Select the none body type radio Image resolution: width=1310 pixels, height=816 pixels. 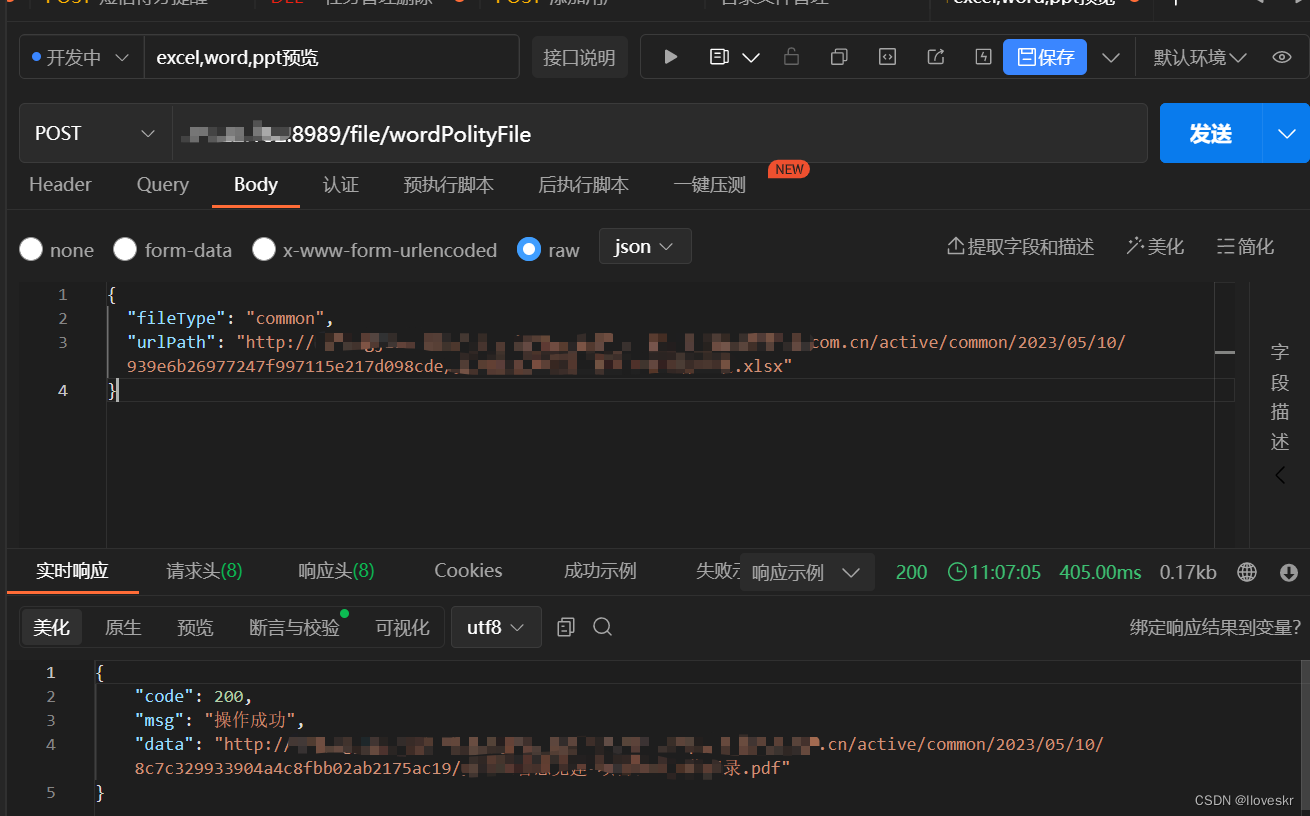point(31,249)
